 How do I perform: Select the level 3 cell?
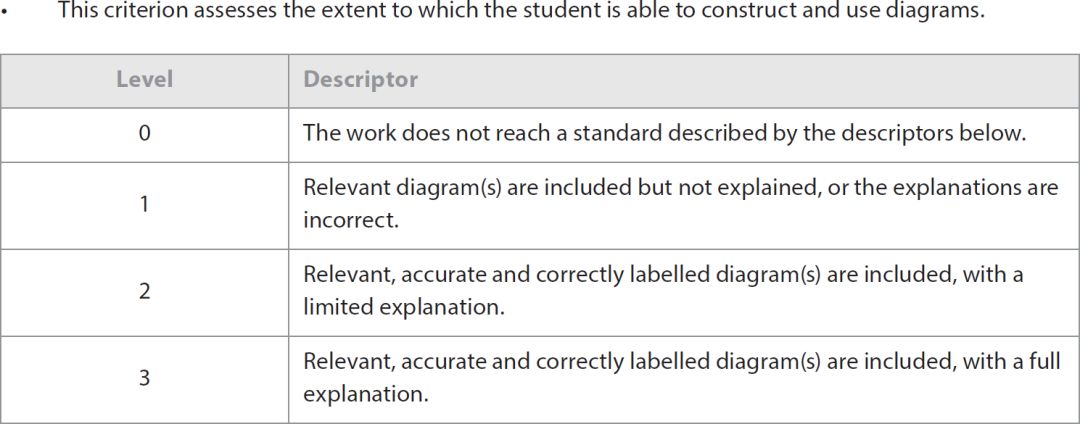click(x=144, y=379)
